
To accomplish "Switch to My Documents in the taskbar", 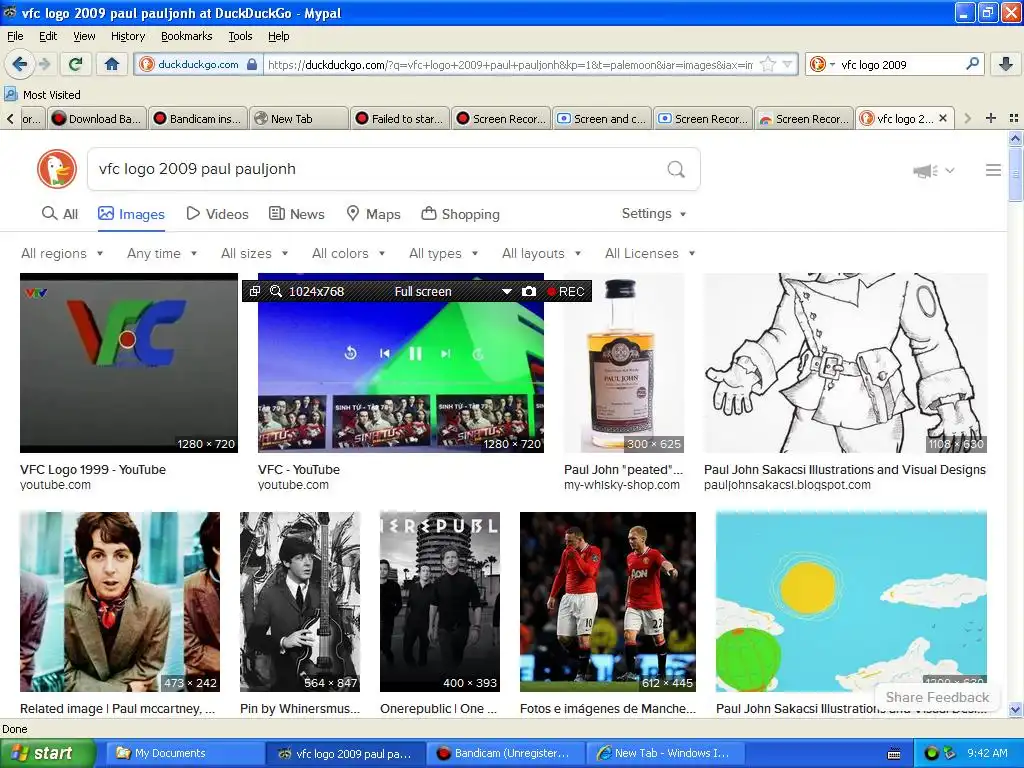I will coord(185,753).
